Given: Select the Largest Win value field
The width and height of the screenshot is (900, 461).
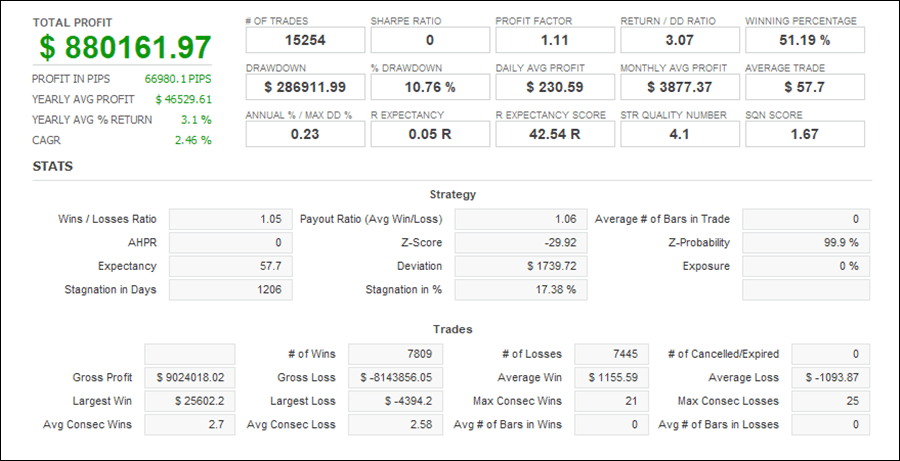Looking at the screenshot, I should (x=190, y=401).
